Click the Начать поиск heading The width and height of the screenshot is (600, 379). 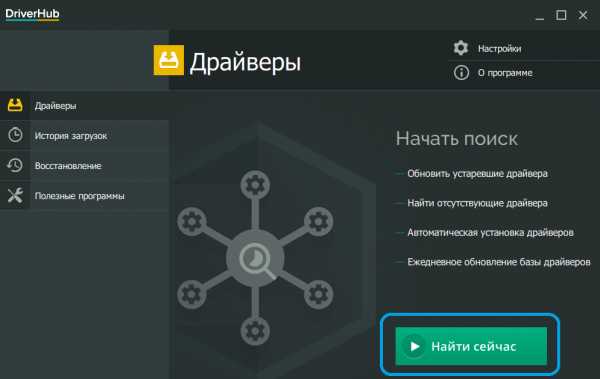click(457, 139)
